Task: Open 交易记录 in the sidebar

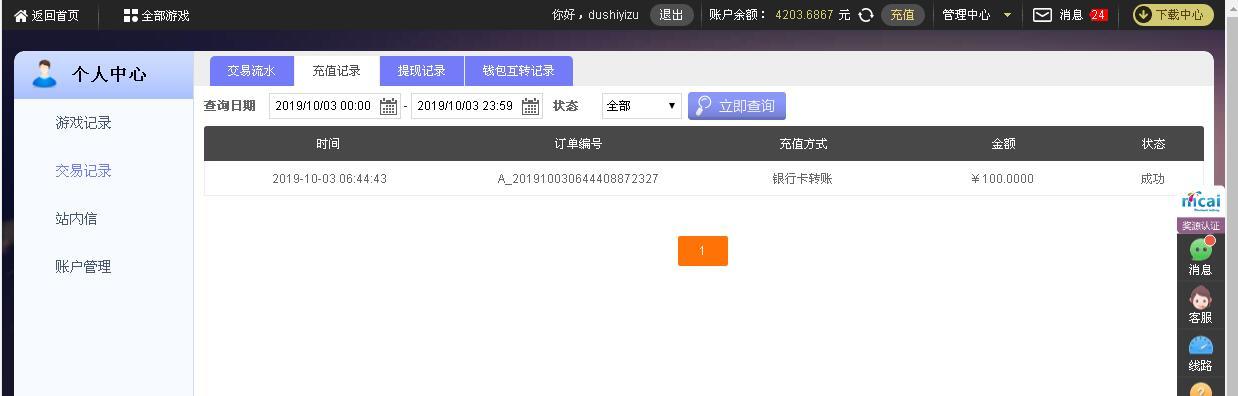Action: point(83,171)
